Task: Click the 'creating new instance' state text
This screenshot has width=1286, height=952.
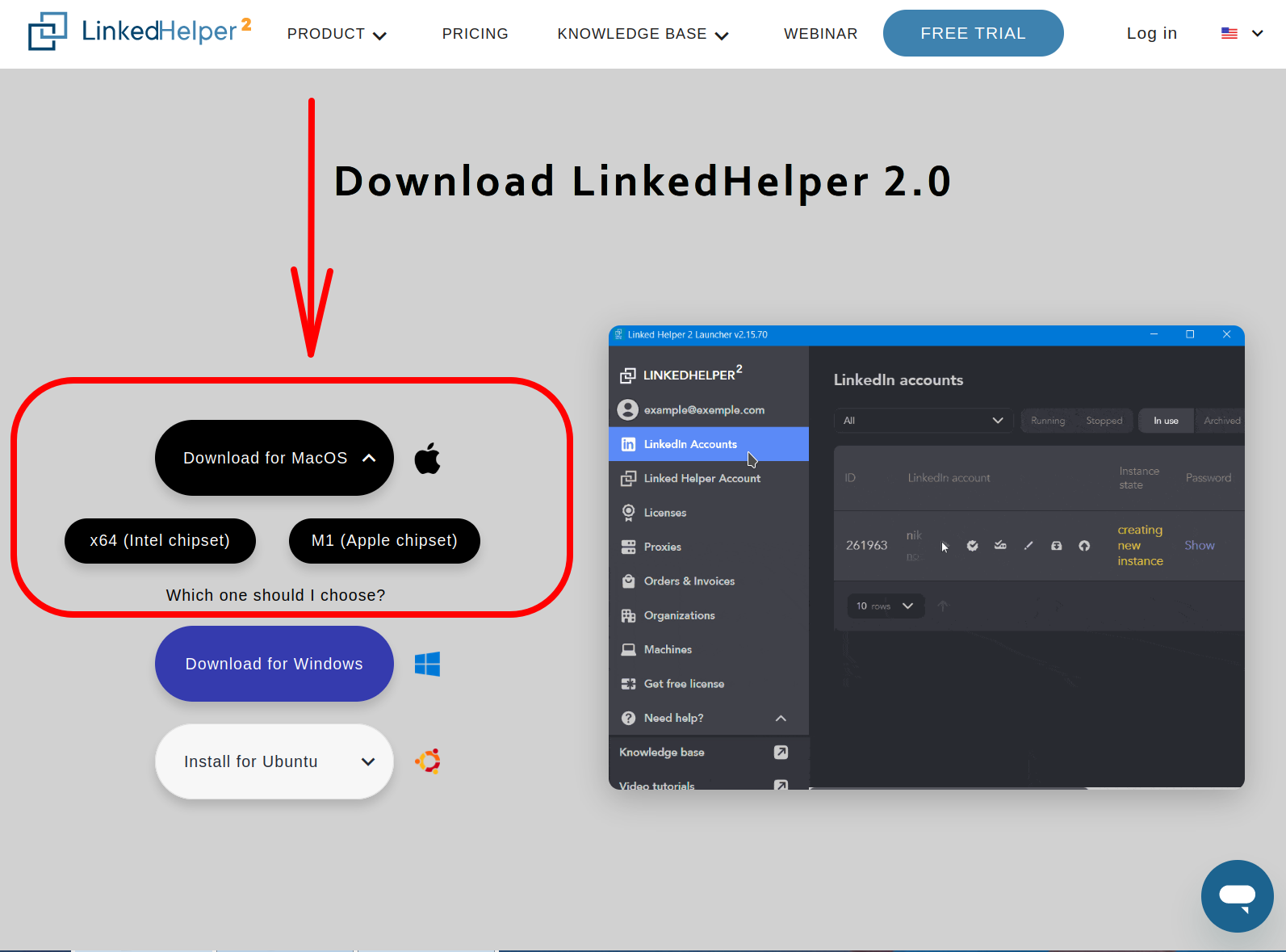Action: click(1140, 546)
